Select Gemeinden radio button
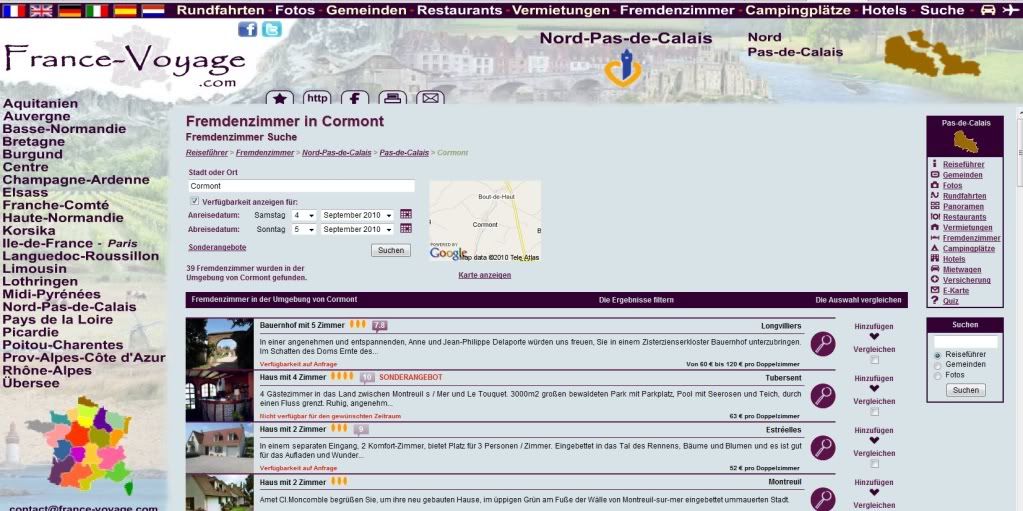The image size is (1023, 511). coord(938,365)
